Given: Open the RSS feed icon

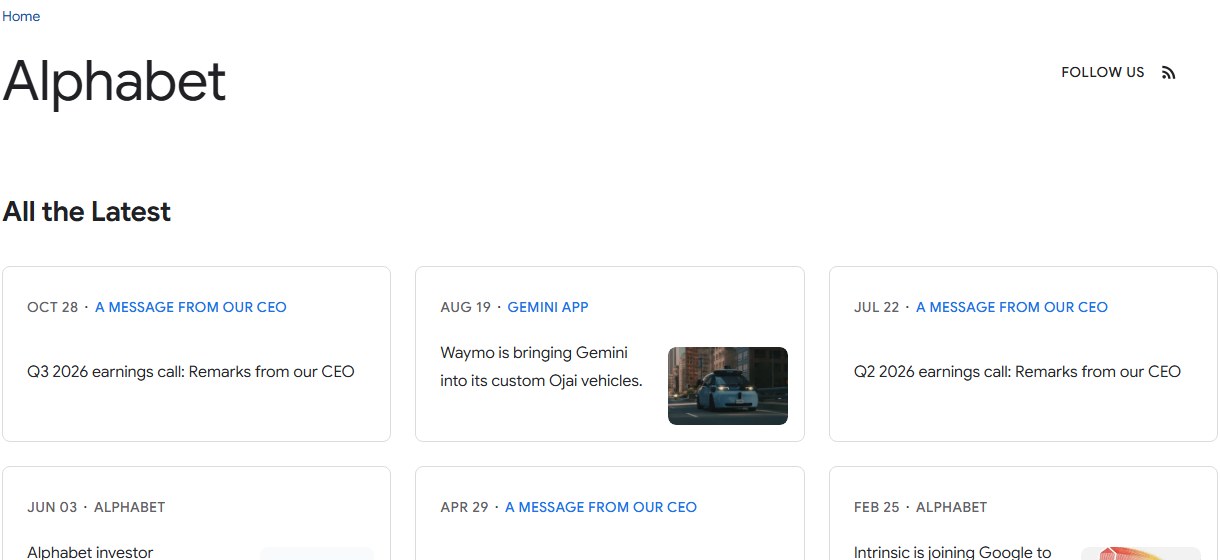Looking at the screenshot, I should point(1168,72).
